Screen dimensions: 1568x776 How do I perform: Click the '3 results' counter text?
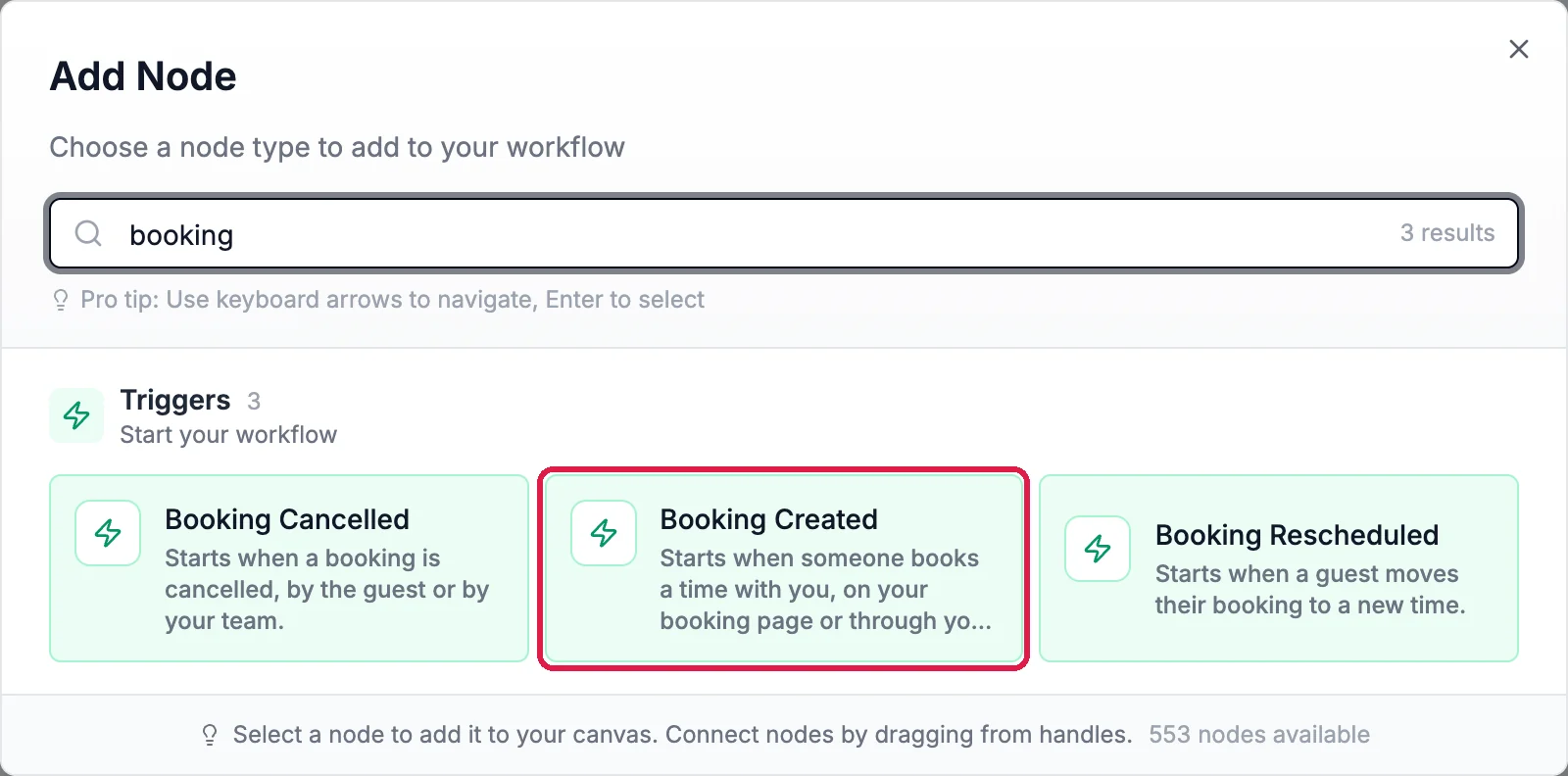click(x=1447, y=233)
